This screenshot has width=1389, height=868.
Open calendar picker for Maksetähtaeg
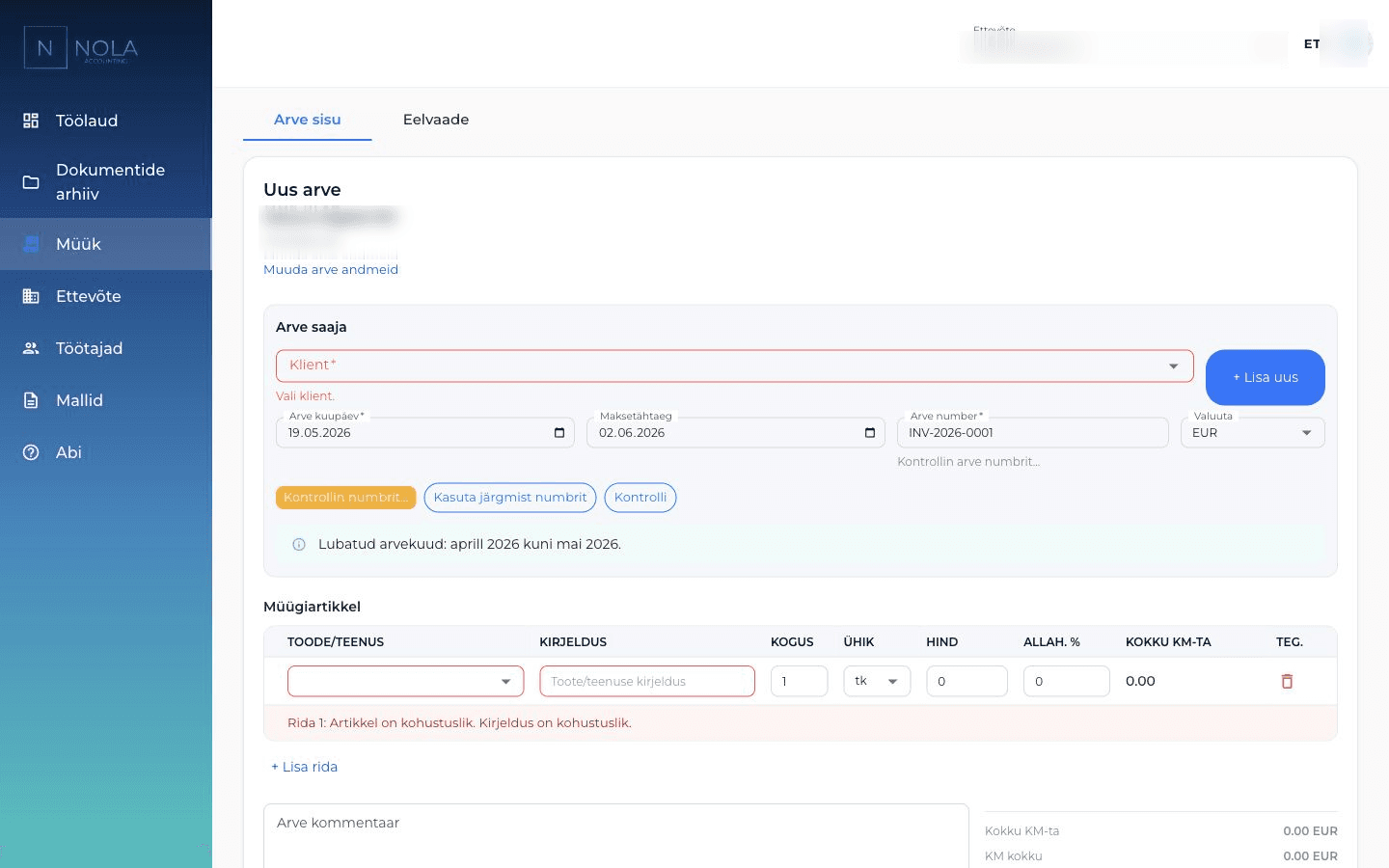(870, 433)
